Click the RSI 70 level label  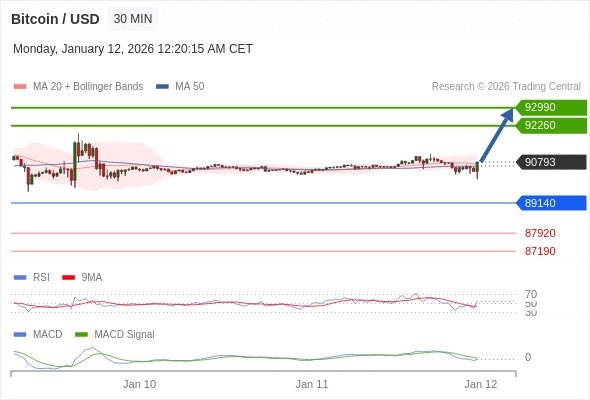pyautogui.click(x=531, y=294)
